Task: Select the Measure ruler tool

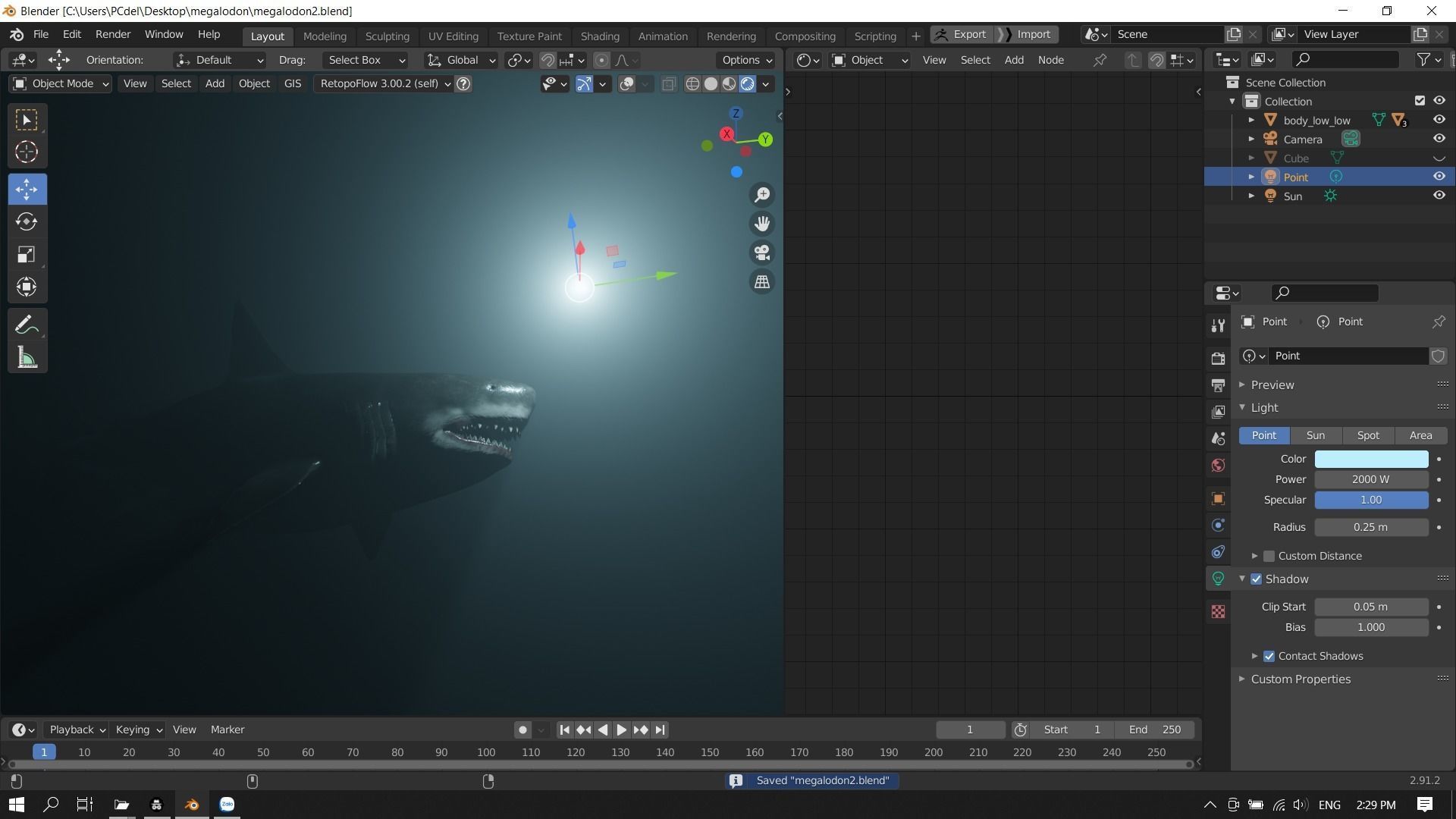Action: pyautogui.click(x=27, y=358)
